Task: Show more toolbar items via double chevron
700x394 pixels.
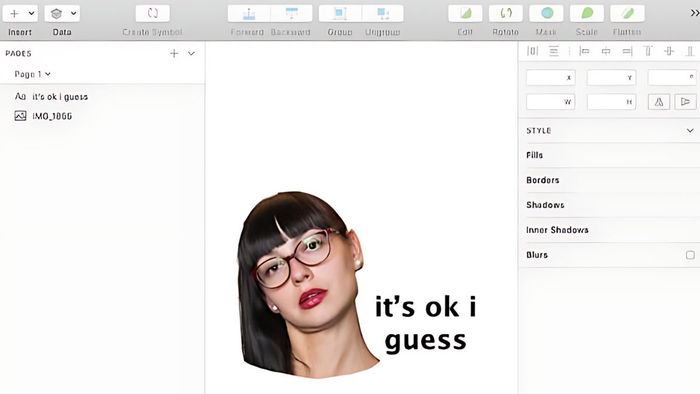Action: [694, 13]
